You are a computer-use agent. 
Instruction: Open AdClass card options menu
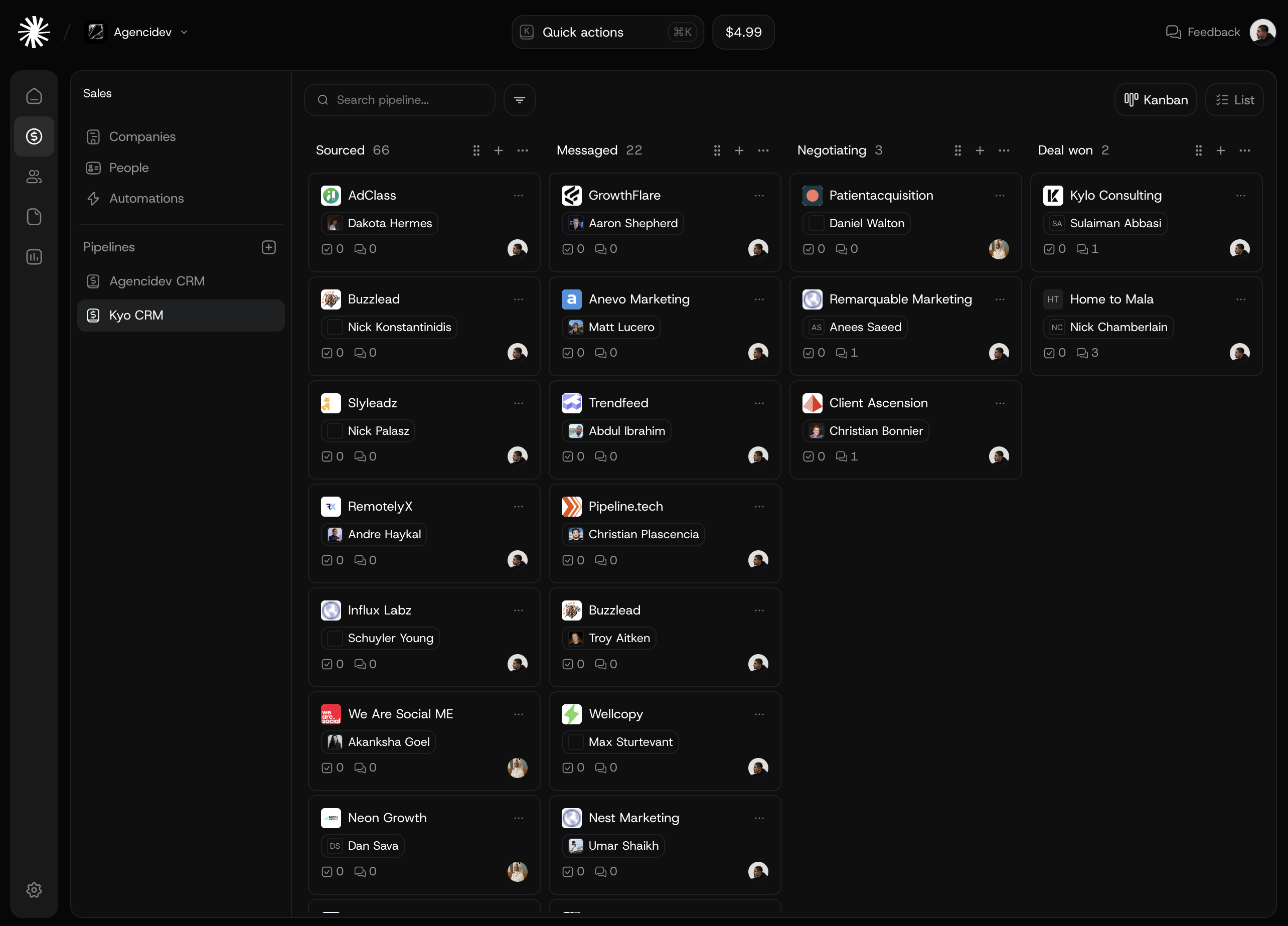(x=519, y=196)
